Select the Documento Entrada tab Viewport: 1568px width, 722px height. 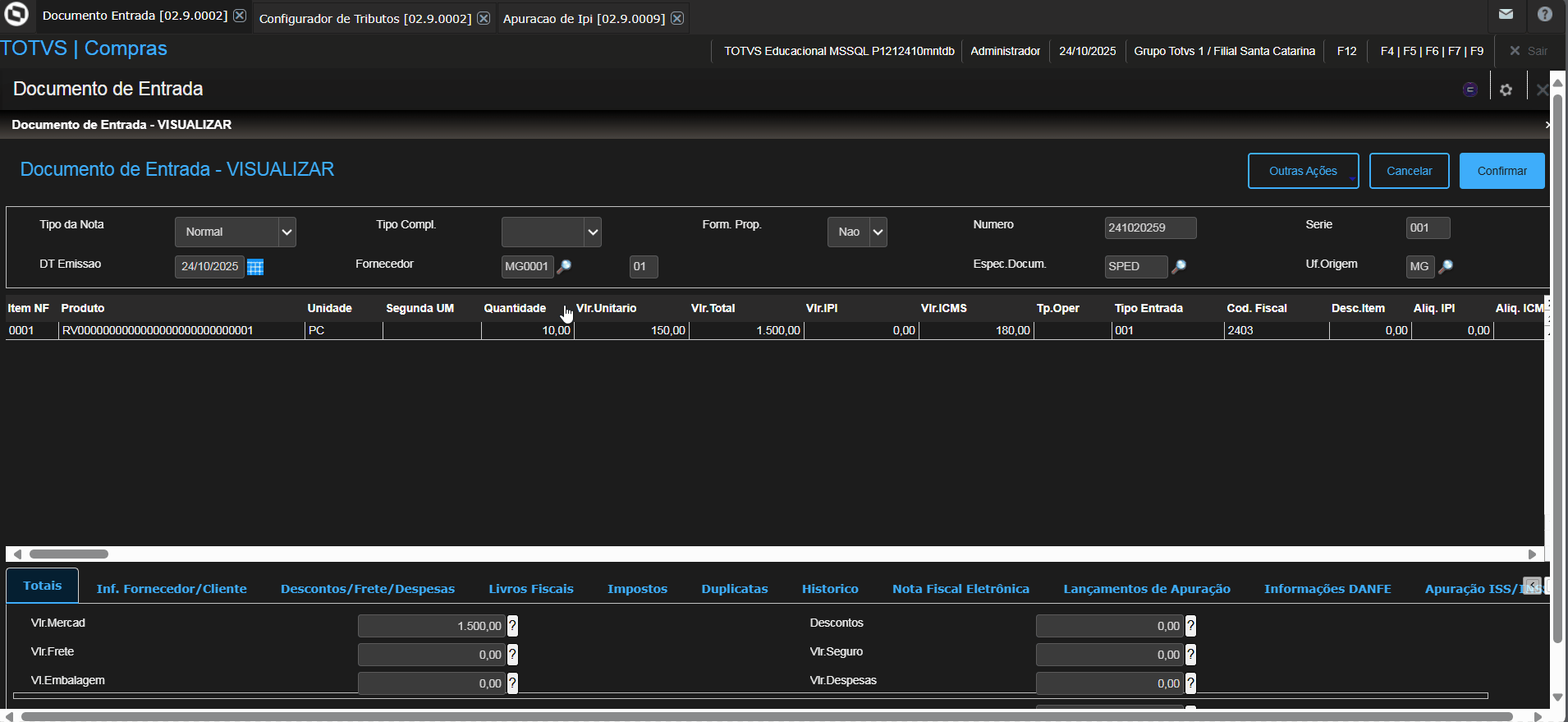135,16
